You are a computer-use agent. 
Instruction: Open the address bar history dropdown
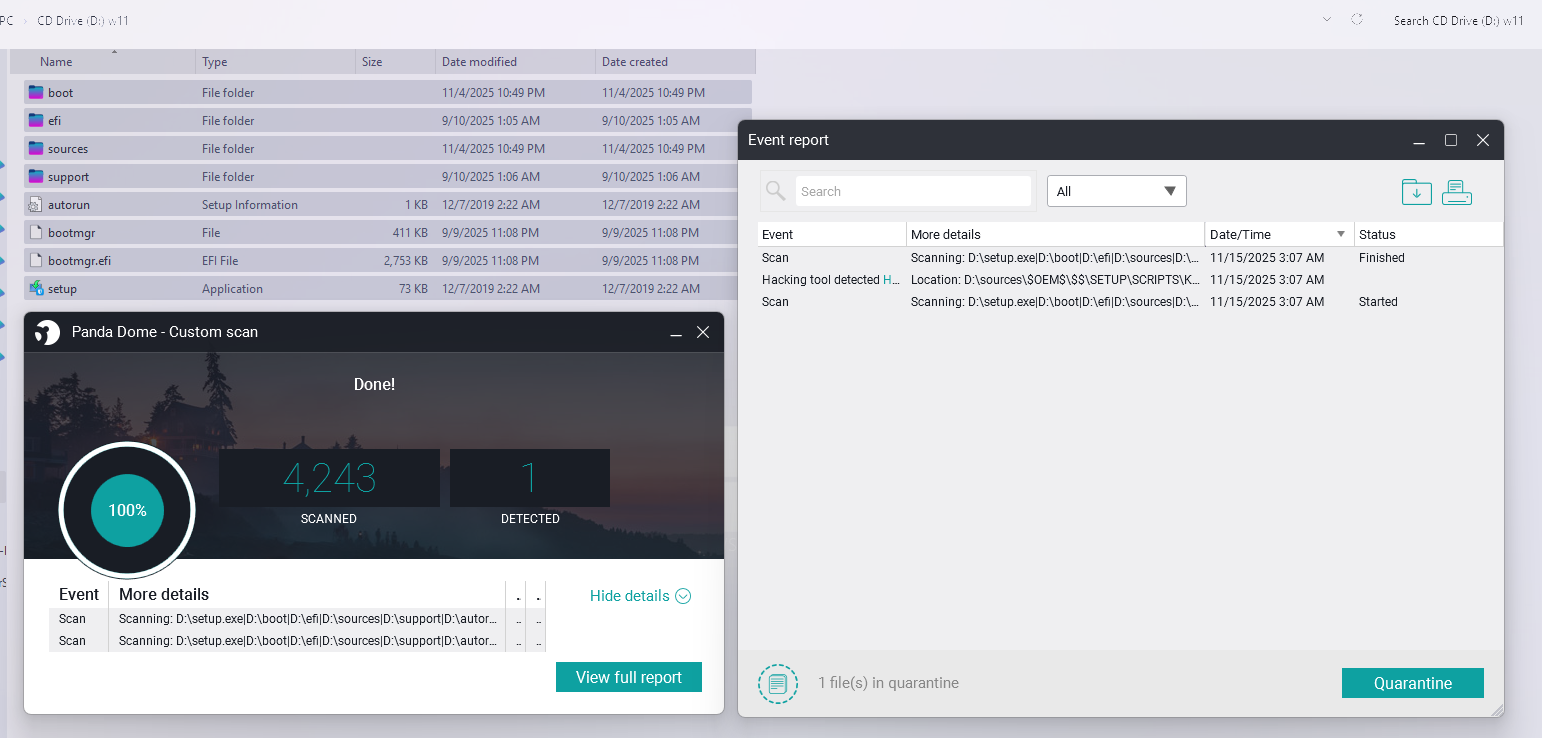tap(1327, 20)
